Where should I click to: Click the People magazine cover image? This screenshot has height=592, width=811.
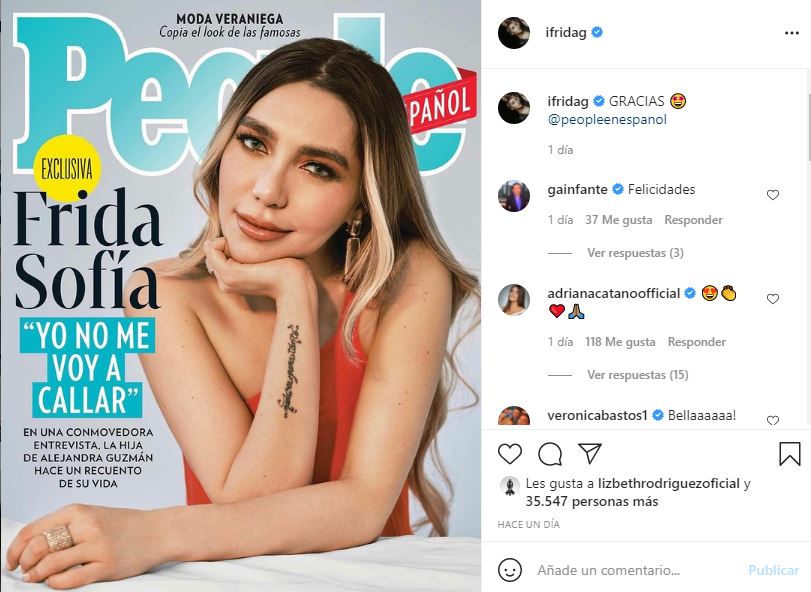click(x=241, y=296)
